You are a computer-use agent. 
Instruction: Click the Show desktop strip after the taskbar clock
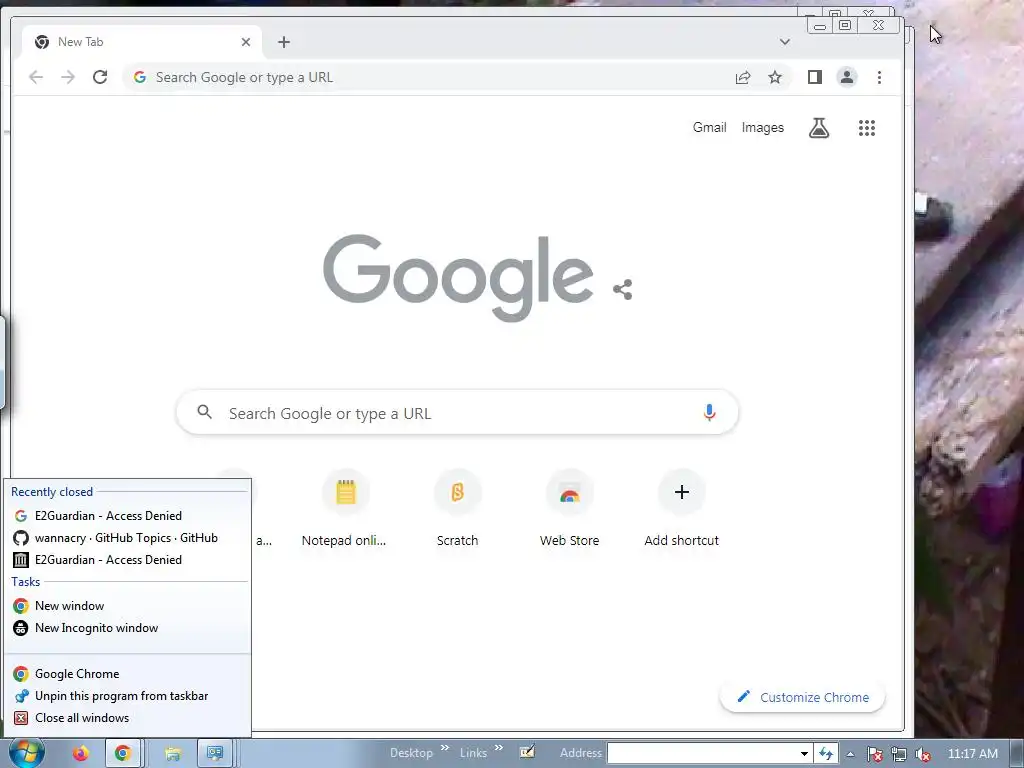1016,754
